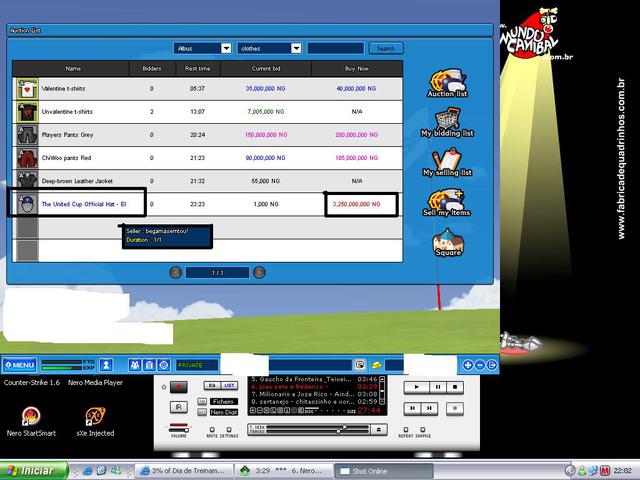Select the ChiWoo pants Red icon
Screen dimensions: 640x480
tap(27, 158)
